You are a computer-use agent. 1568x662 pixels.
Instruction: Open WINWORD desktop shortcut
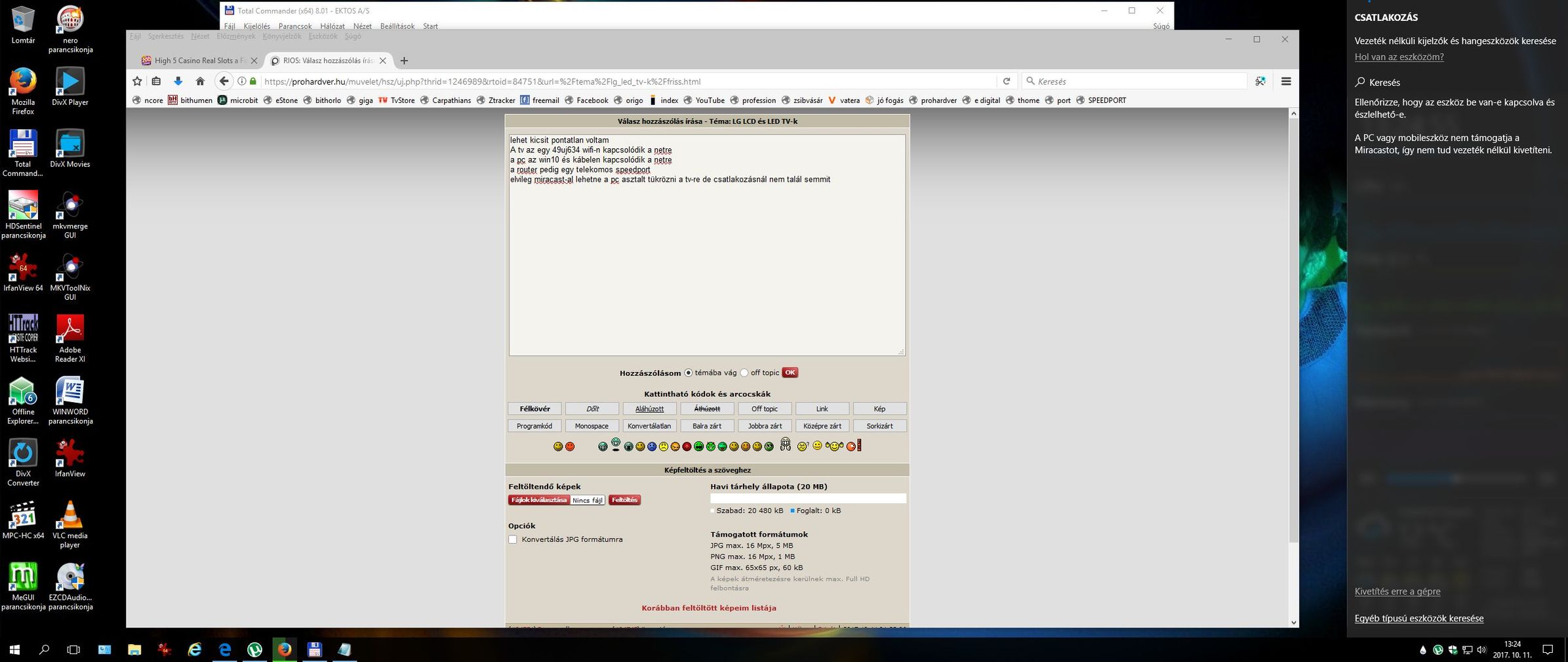(70, 400)
